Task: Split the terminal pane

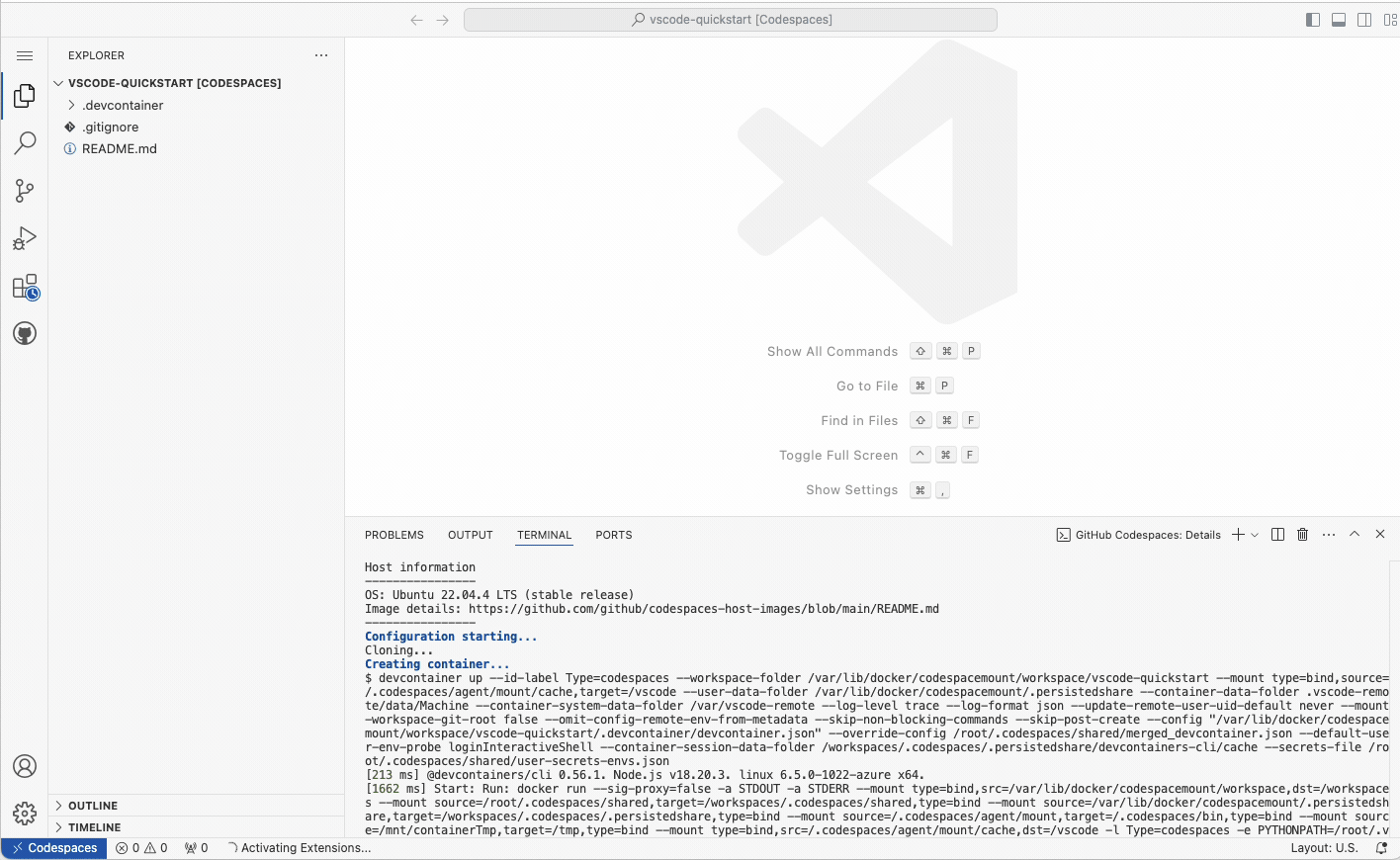Action: (x=1277, y=535)
